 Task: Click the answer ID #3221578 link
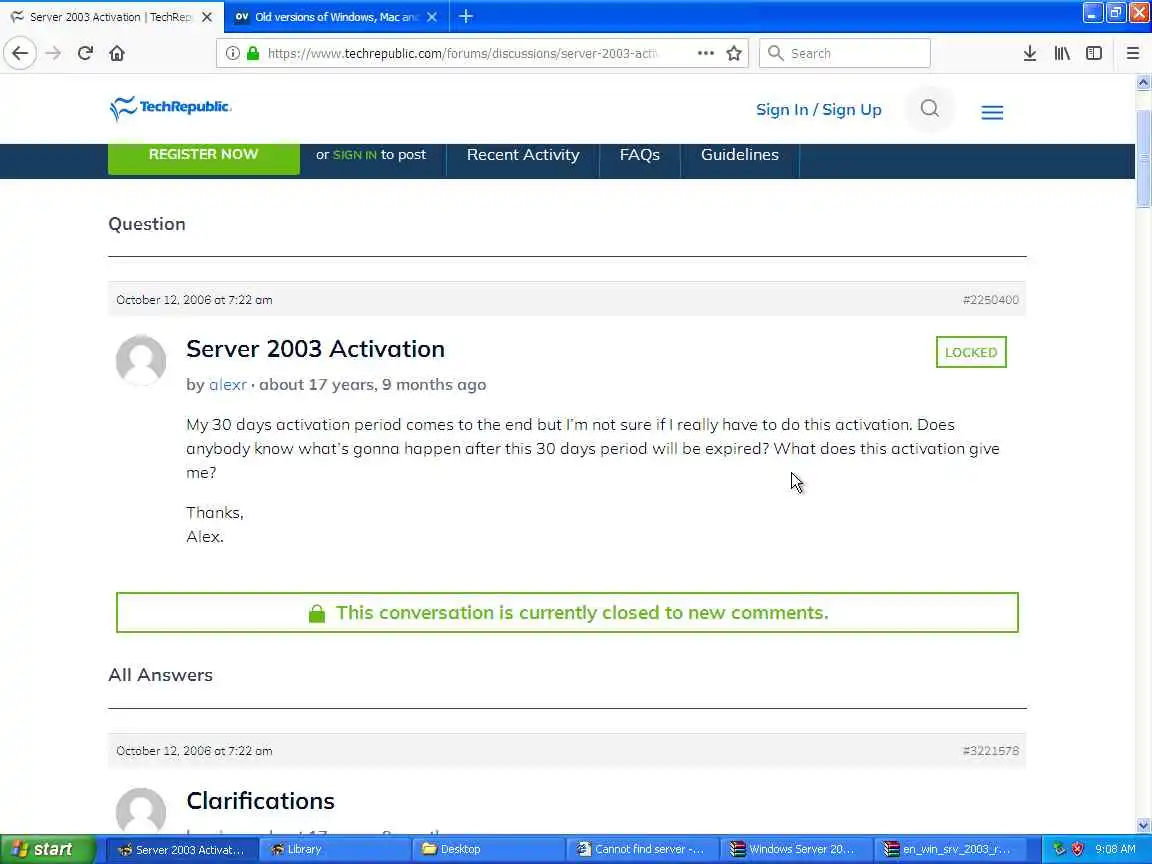click(990, 751)
